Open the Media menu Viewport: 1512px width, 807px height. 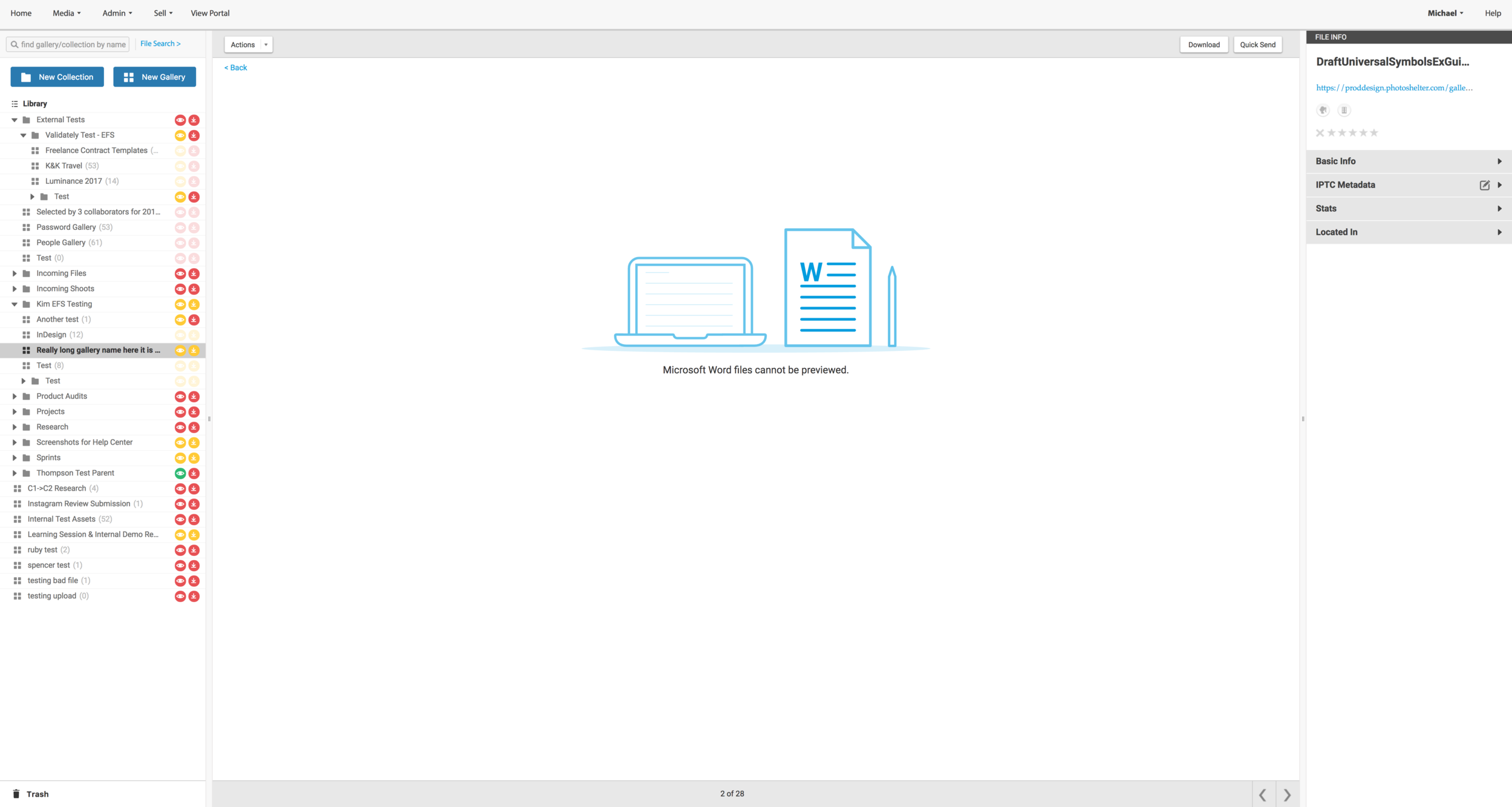pos(67,13)
